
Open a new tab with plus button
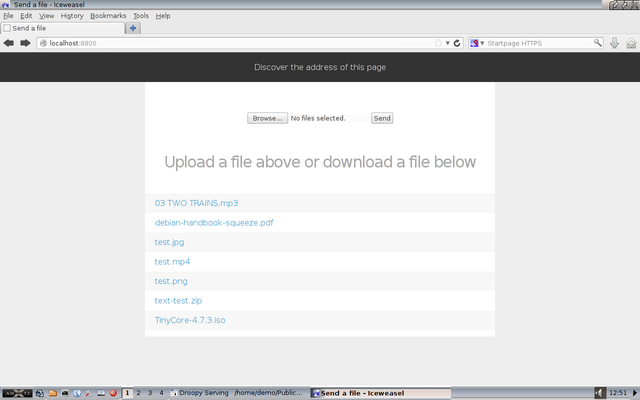pyautogui.click(x=134, y=28)
